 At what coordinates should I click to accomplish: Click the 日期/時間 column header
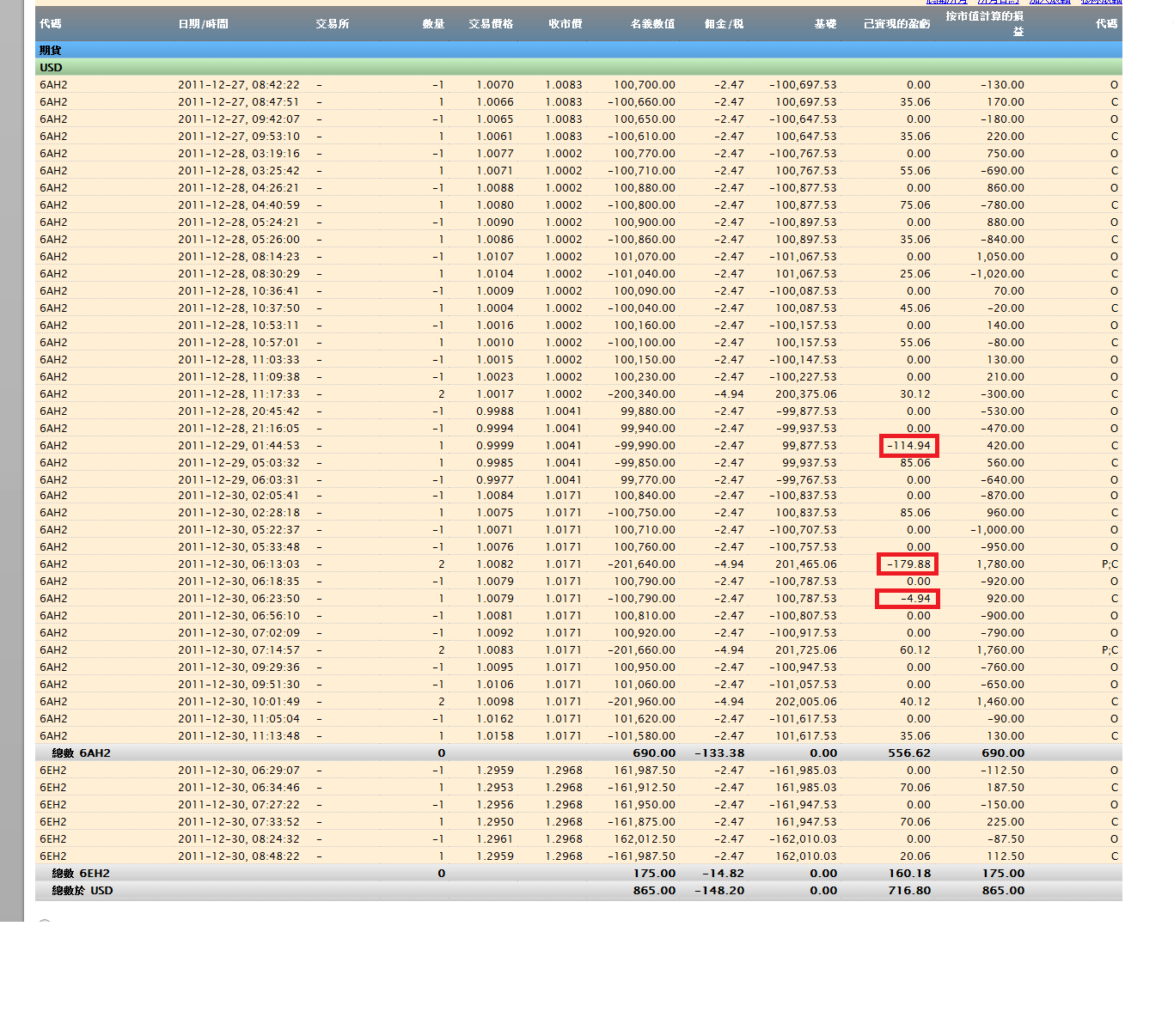204,24
